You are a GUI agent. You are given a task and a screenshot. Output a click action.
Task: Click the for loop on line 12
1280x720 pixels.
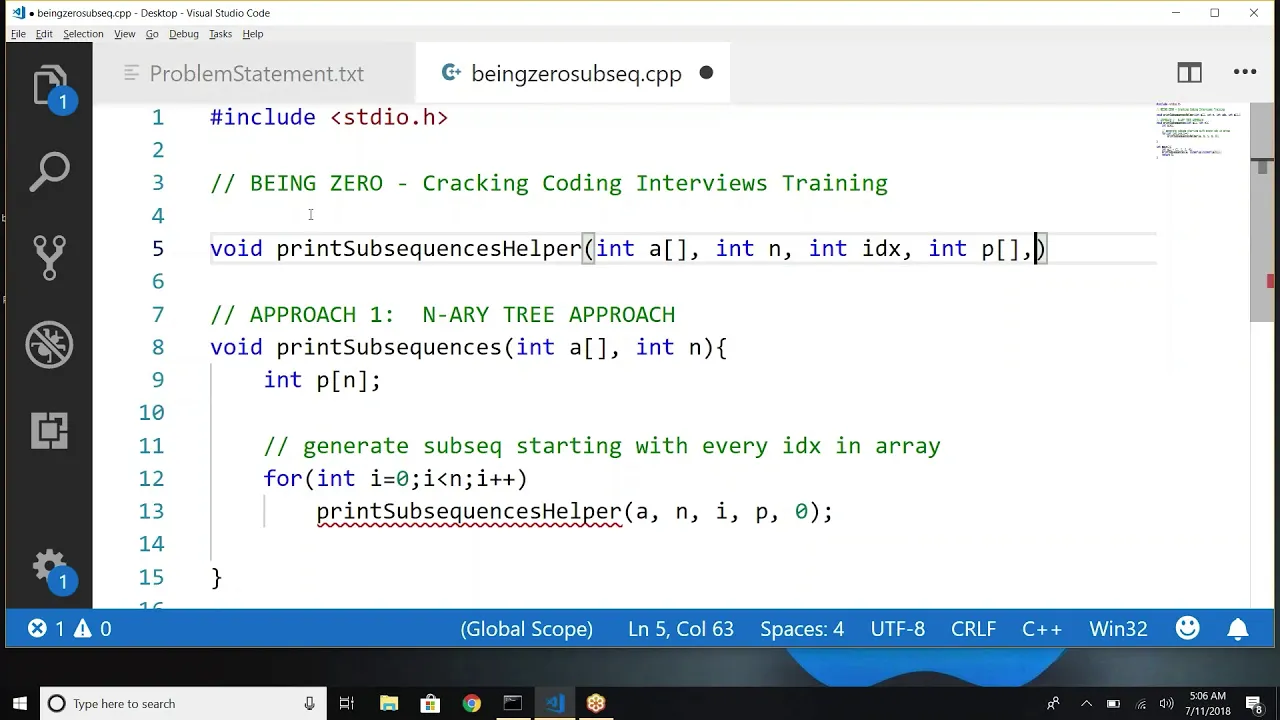click(x=395, y=479)
